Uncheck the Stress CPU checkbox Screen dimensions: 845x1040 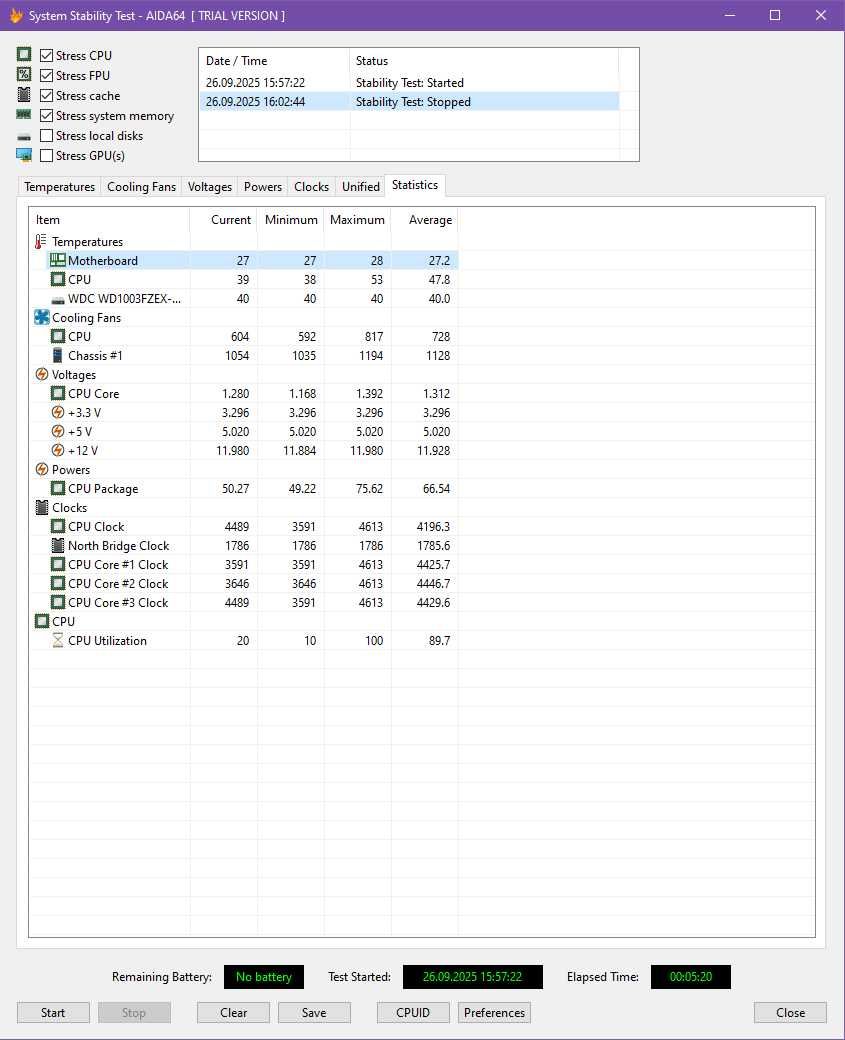[x=46, y=56]
